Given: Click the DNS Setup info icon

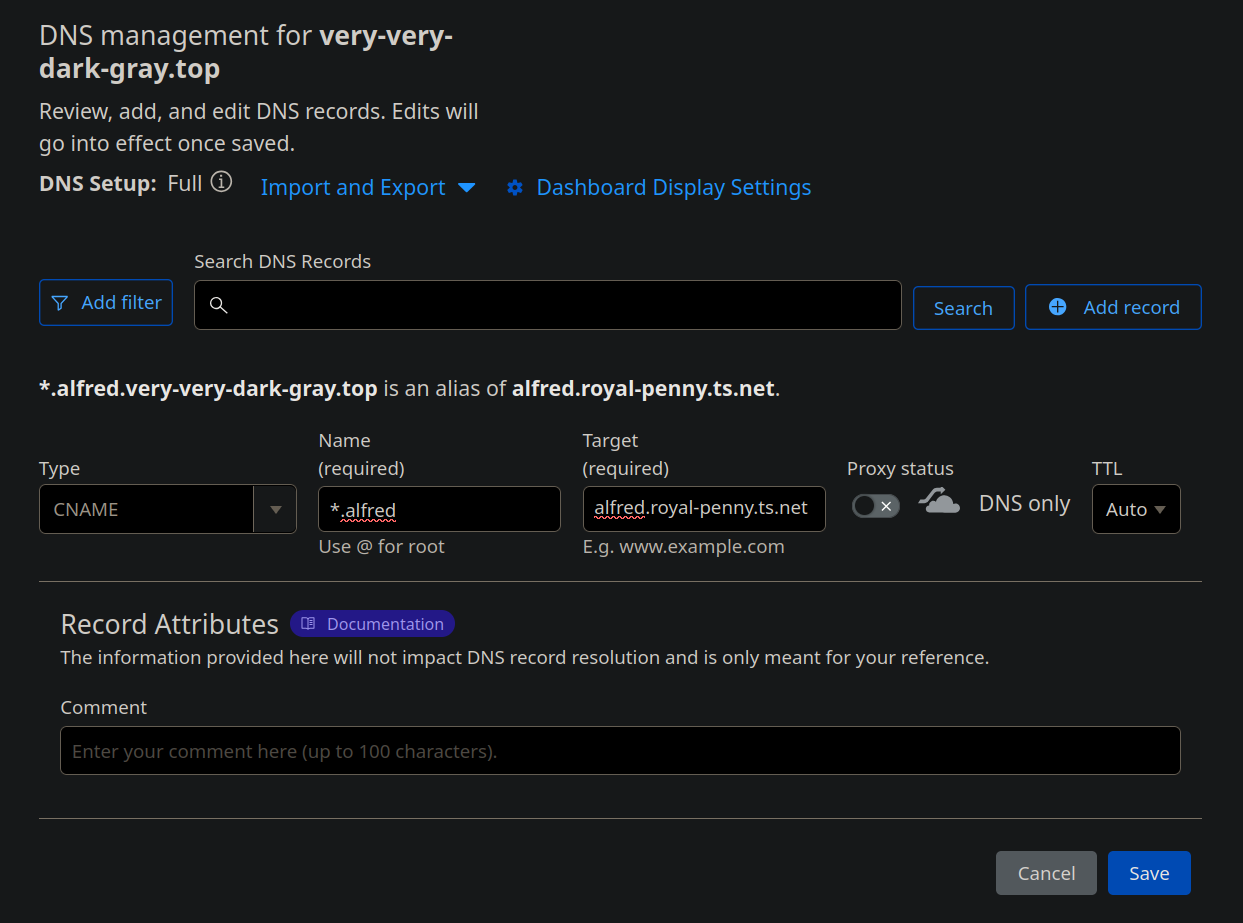Looking at the screenshot, I should [x=222, y=183].
